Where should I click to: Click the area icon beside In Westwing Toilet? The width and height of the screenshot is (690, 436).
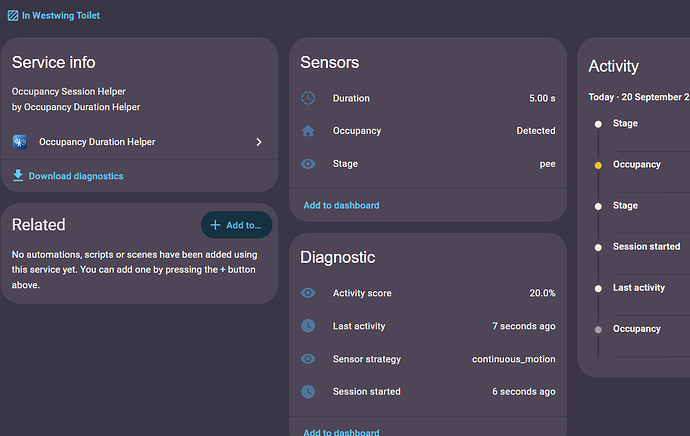13,16
